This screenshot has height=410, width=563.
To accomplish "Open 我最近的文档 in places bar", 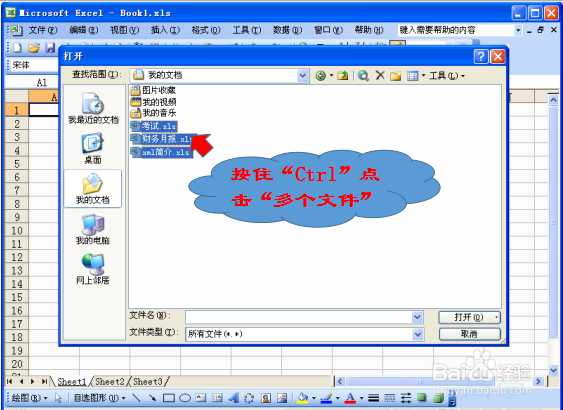I will coord(93,108).
